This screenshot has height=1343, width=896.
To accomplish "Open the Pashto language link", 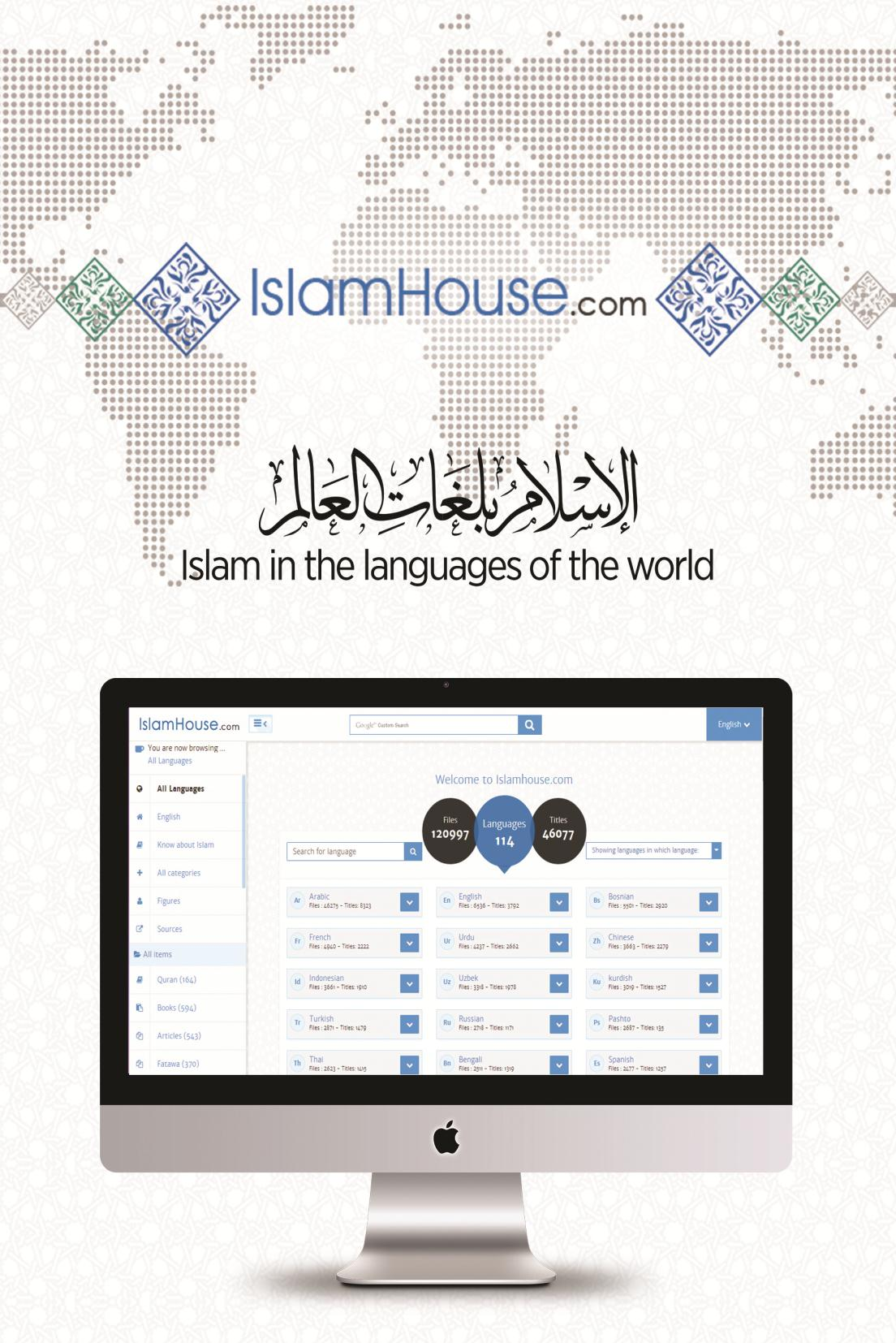I will [x=619, y=1018].
